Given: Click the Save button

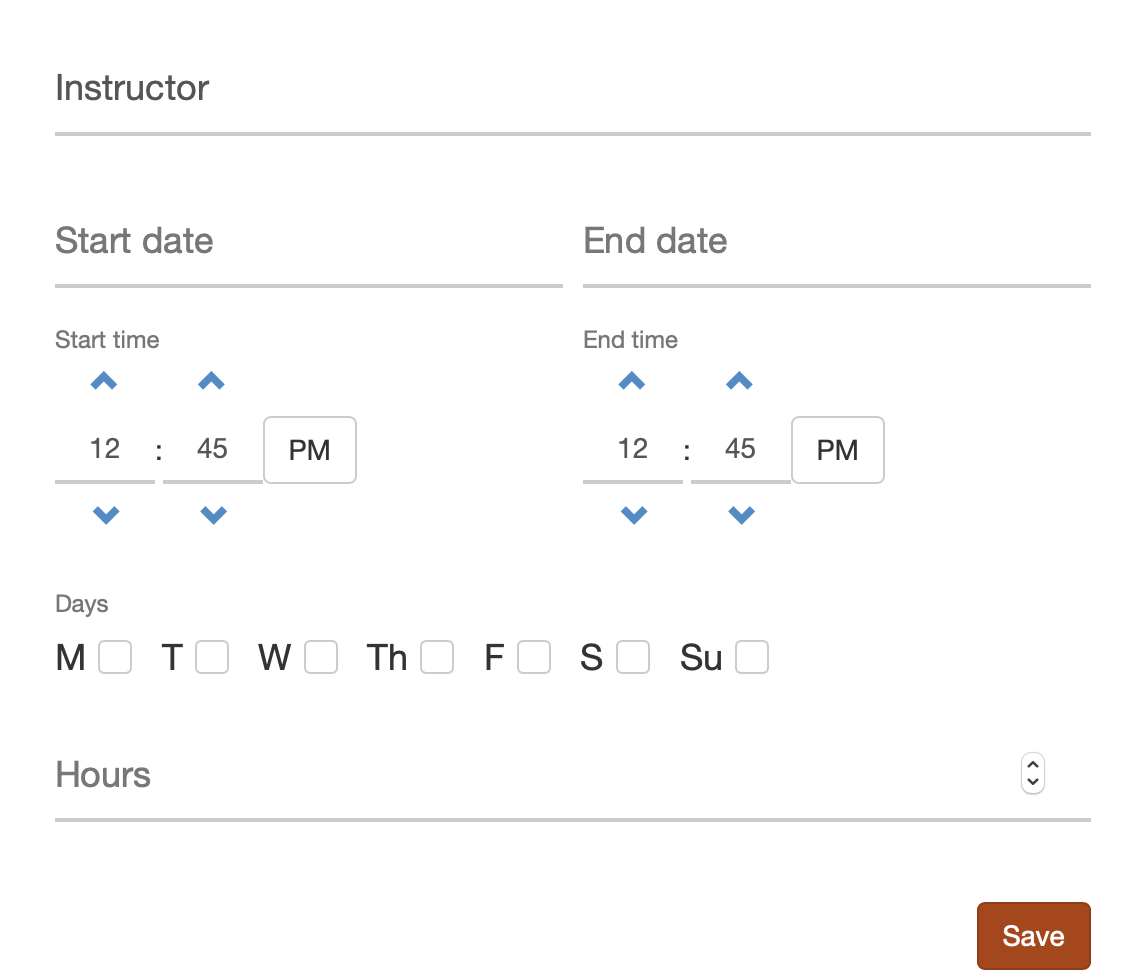Looking at the screenshot, I should 1033,935.
